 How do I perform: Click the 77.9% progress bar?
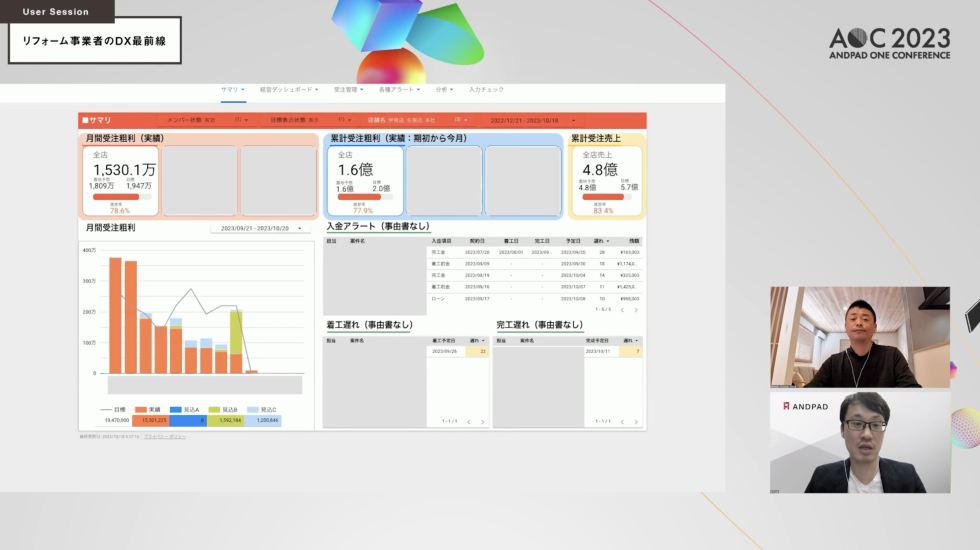[x=366, y=197]
